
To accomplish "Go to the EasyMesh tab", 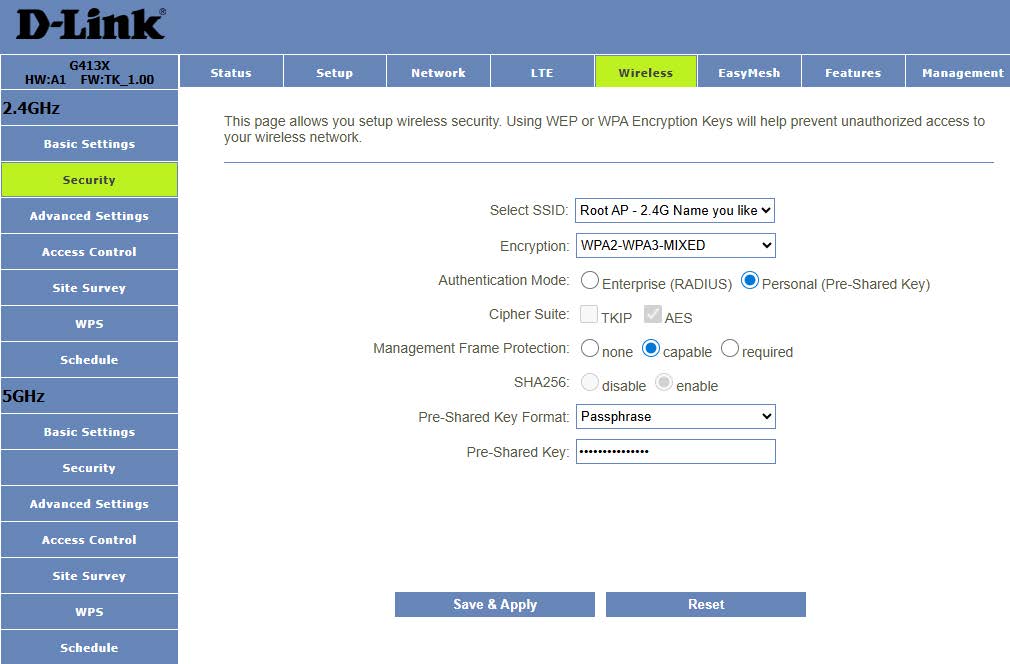I will 749,73.
